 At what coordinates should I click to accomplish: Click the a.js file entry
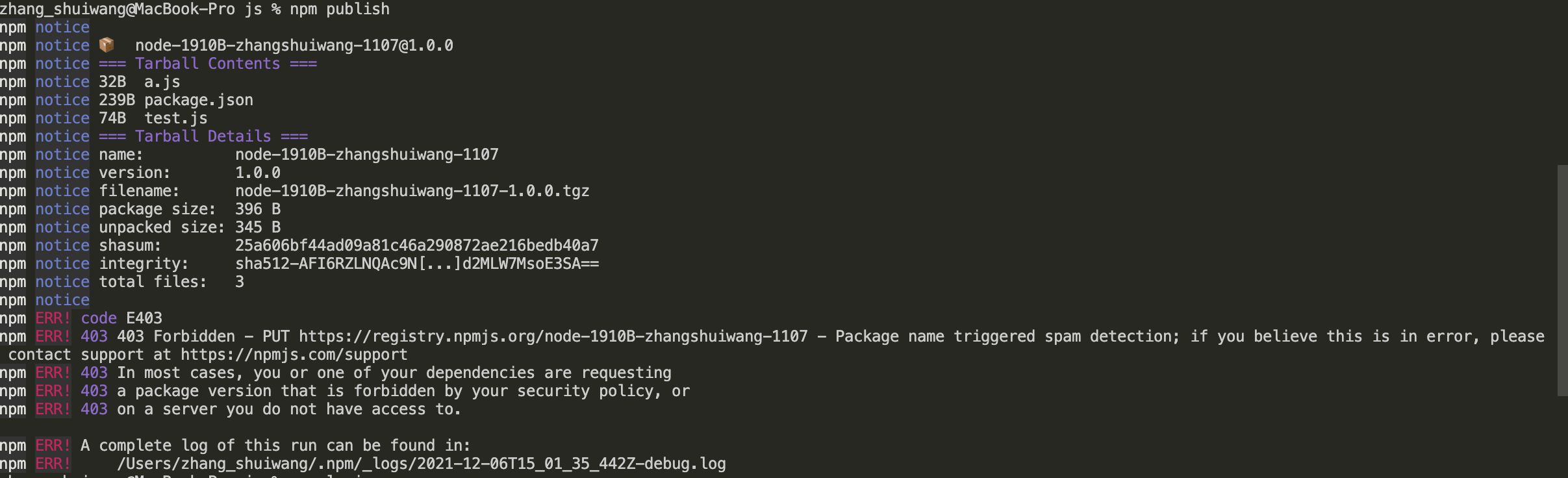coord(162,82)
